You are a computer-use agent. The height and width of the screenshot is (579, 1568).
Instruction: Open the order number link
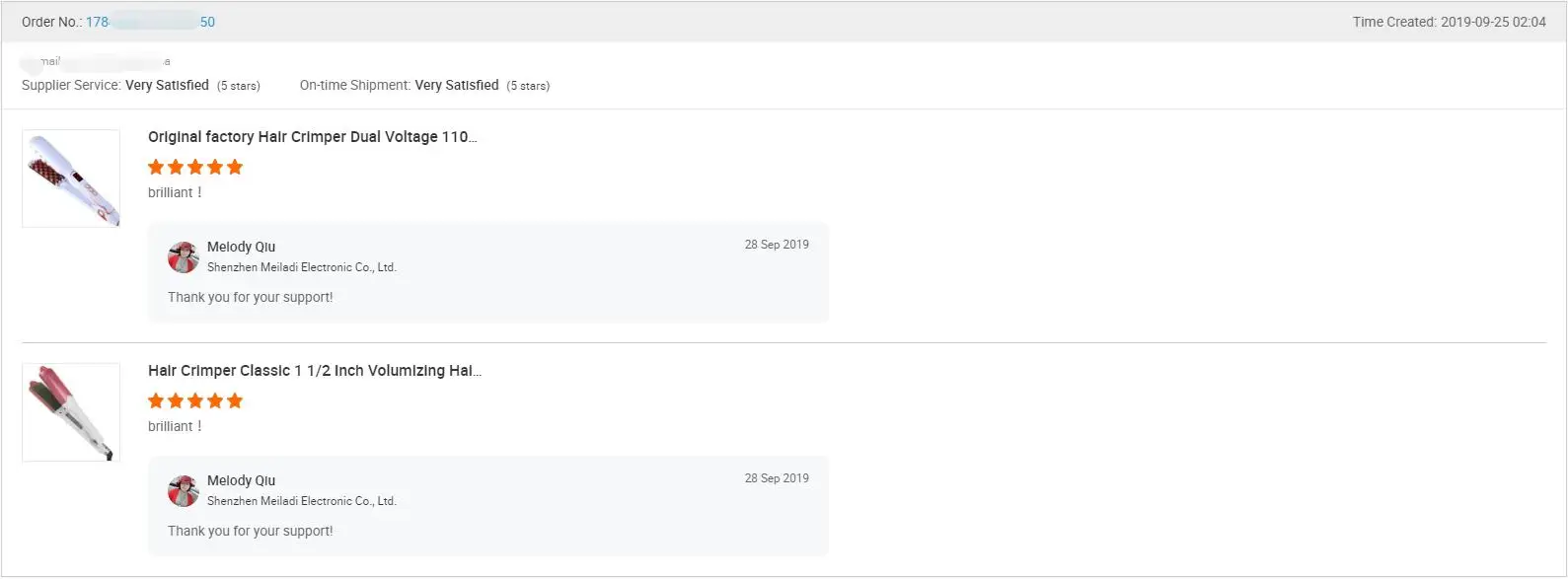(150, 22)
